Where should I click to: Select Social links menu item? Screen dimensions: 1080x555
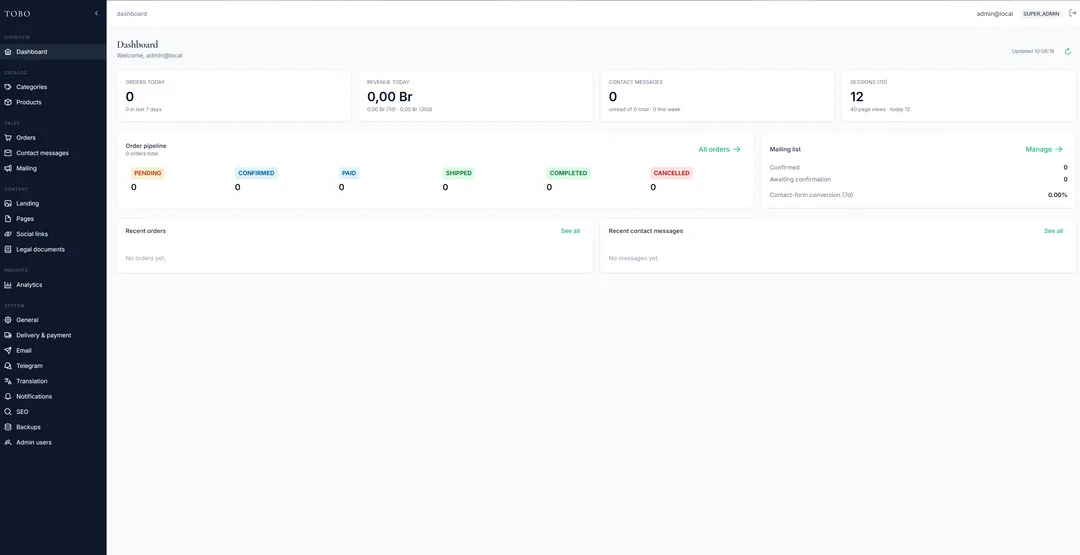click(x=53, y=234)
